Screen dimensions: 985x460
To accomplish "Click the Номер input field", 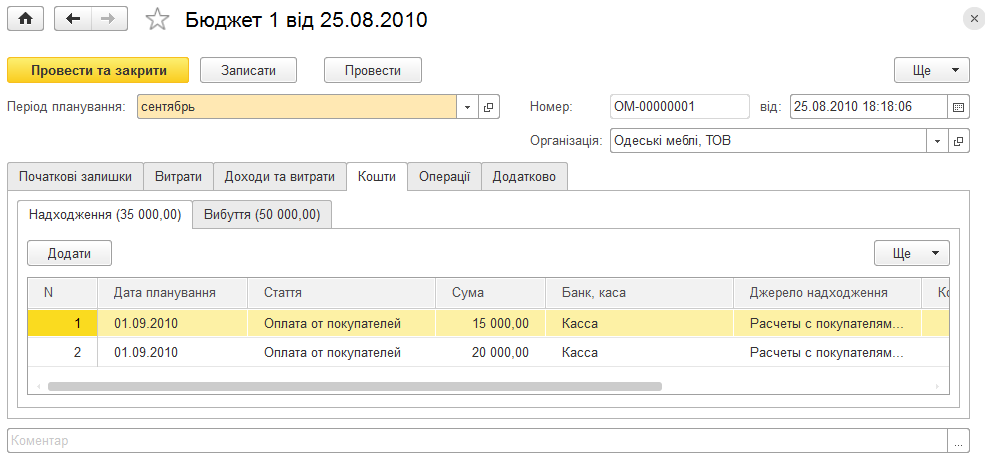I will 680,107.
